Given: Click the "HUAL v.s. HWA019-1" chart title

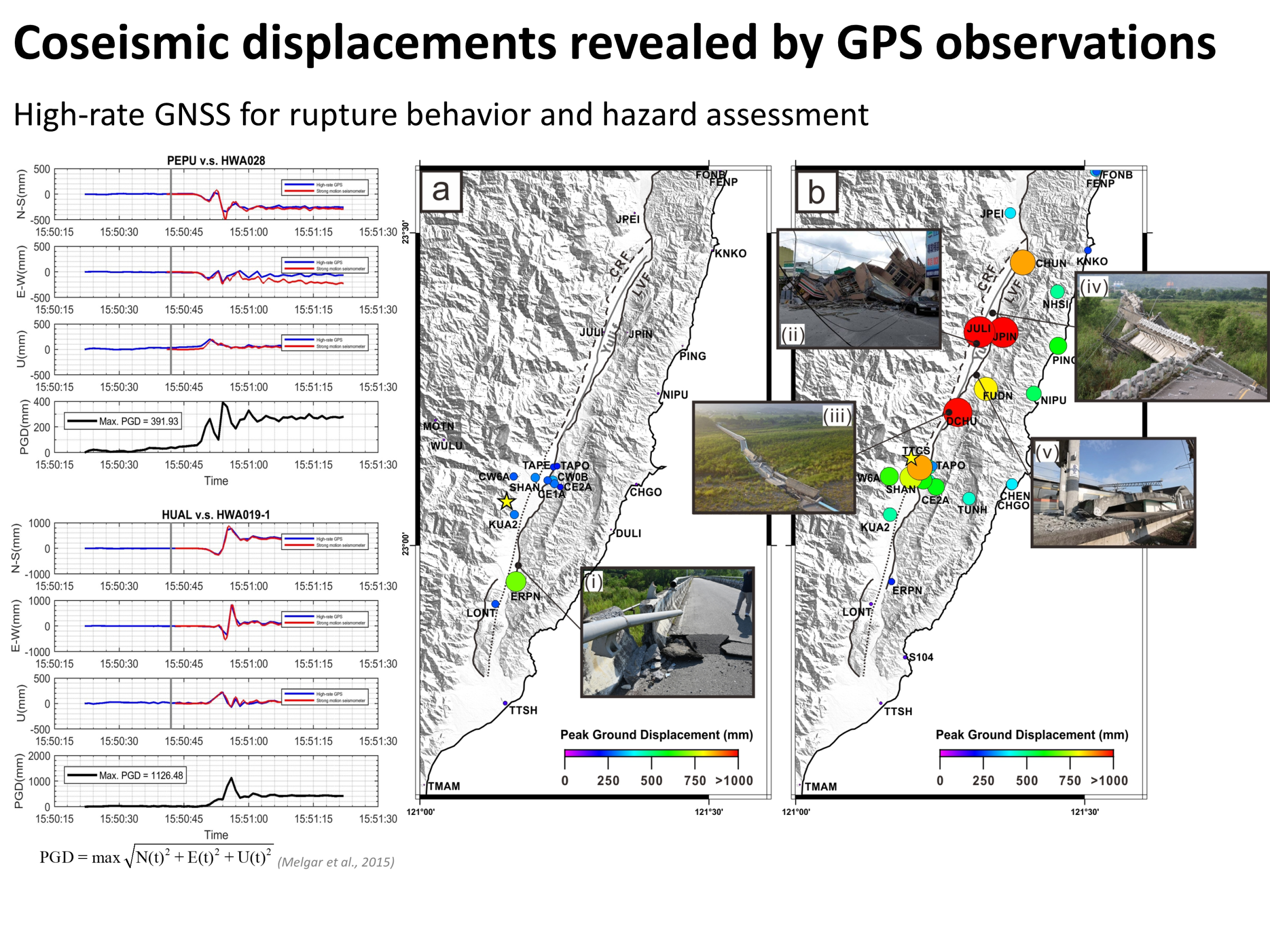Looking at the screenshot, I should click(x=216, y=515).
